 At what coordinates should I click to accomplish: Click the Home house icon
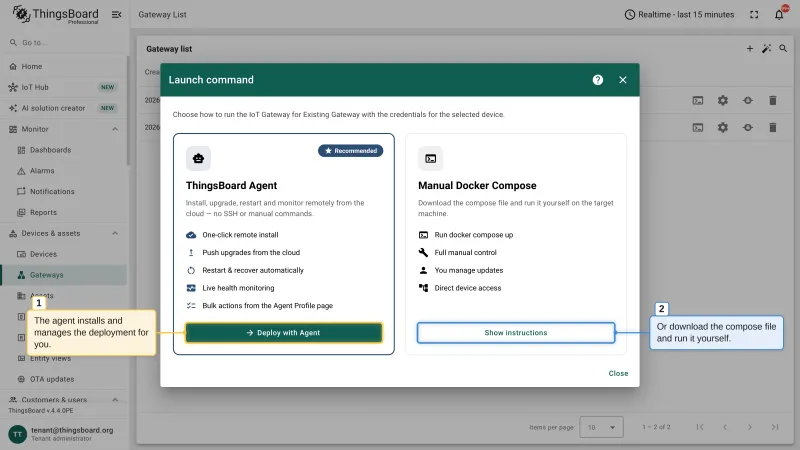pyautogui.click(x=13, y=66)
